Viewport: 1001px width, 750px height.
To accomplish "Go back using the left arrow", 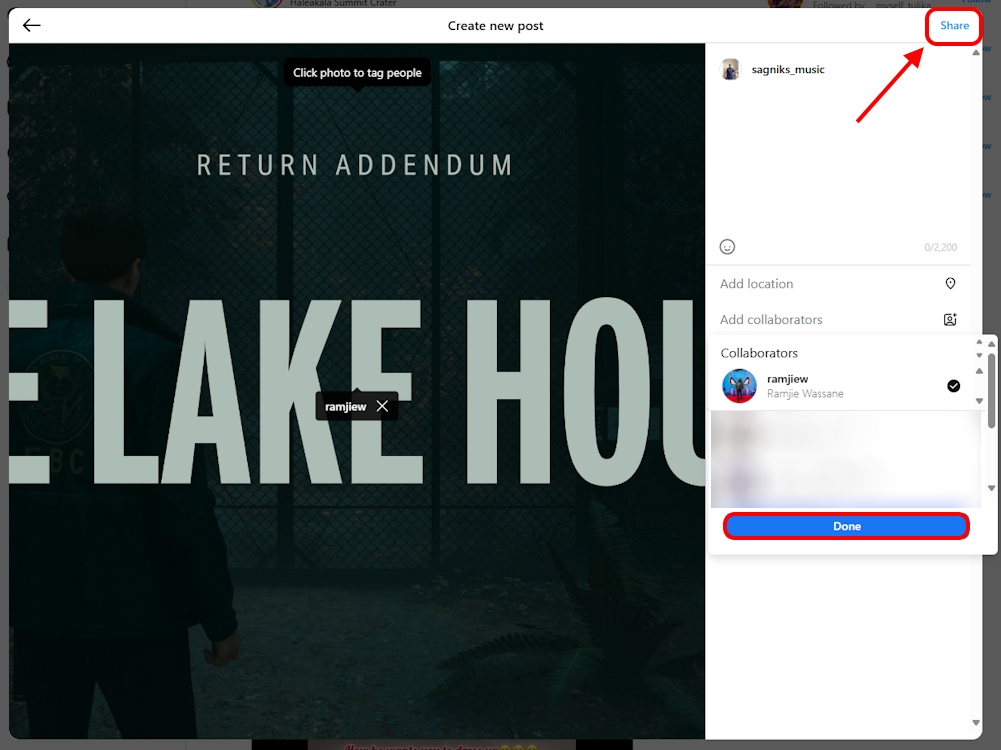I will point(31,26).
